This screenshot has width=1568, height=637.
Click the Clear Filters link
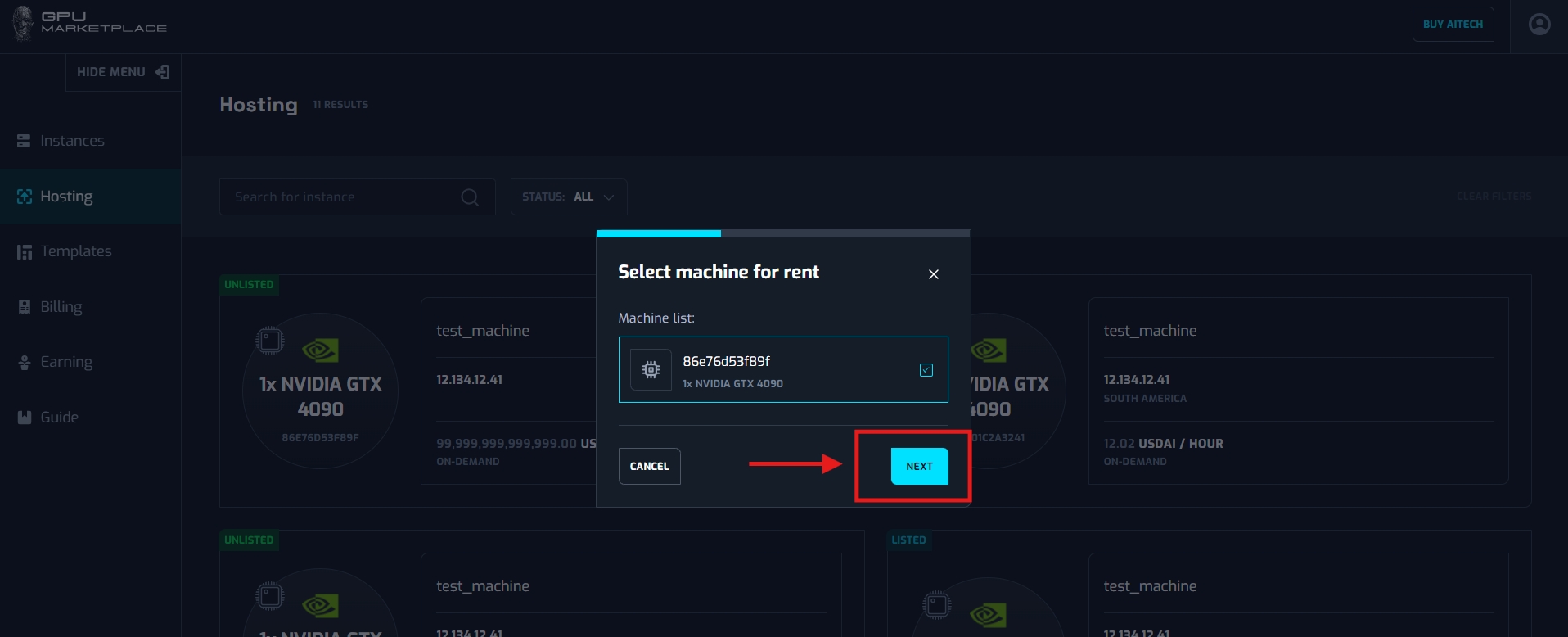1494,197
